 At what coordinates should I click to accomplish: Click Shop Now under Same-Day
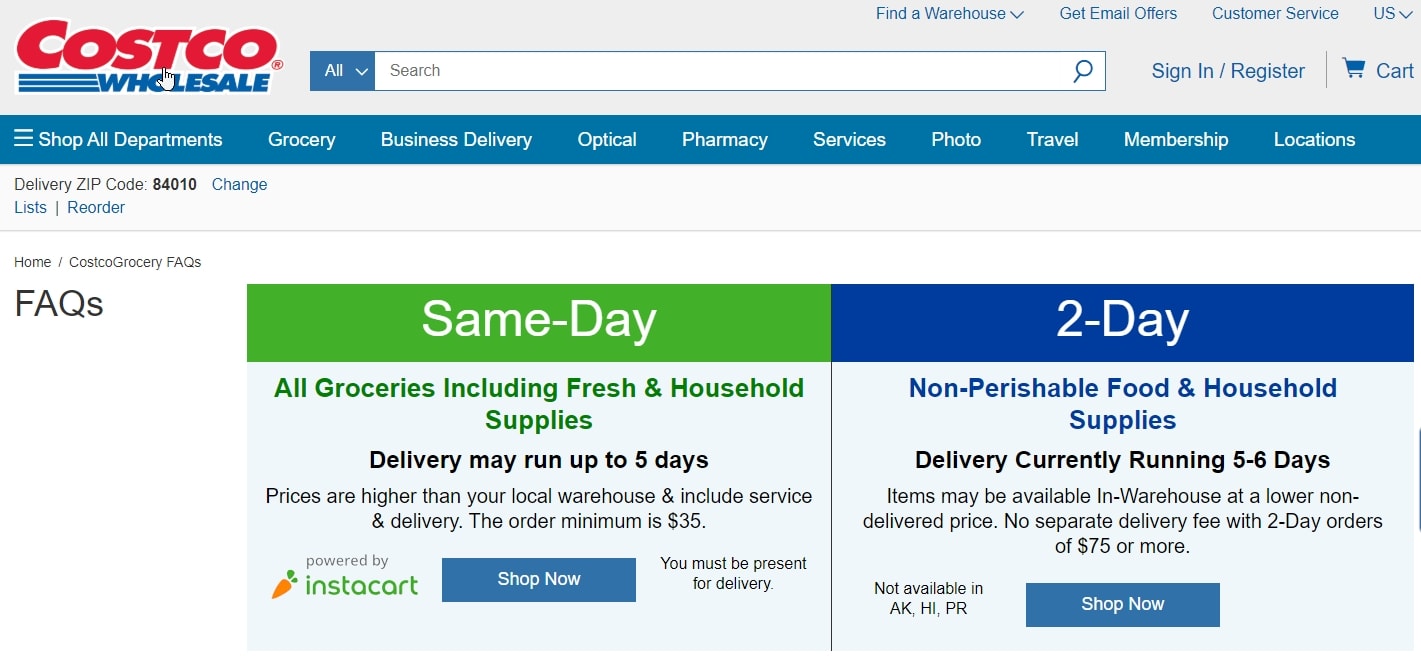coord(538,579)
